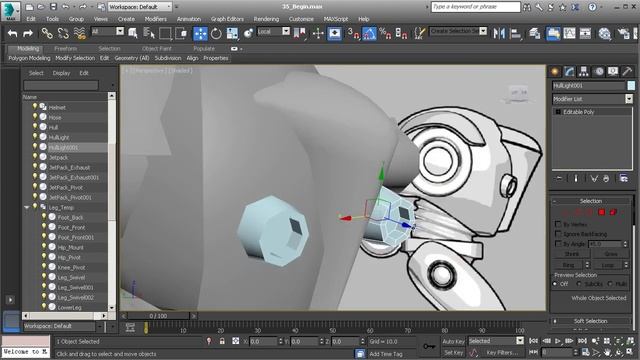Viewport: 640px width, 360px height.
Task: Click the Mirror tool icon
Action: (499, 33)
